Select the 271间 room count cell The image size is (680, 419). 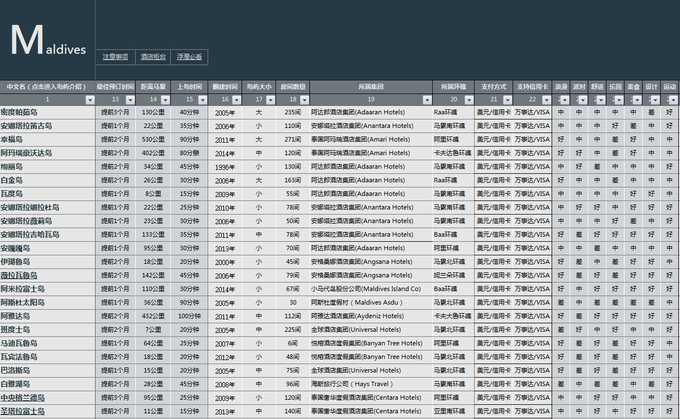tap(293, 139)
